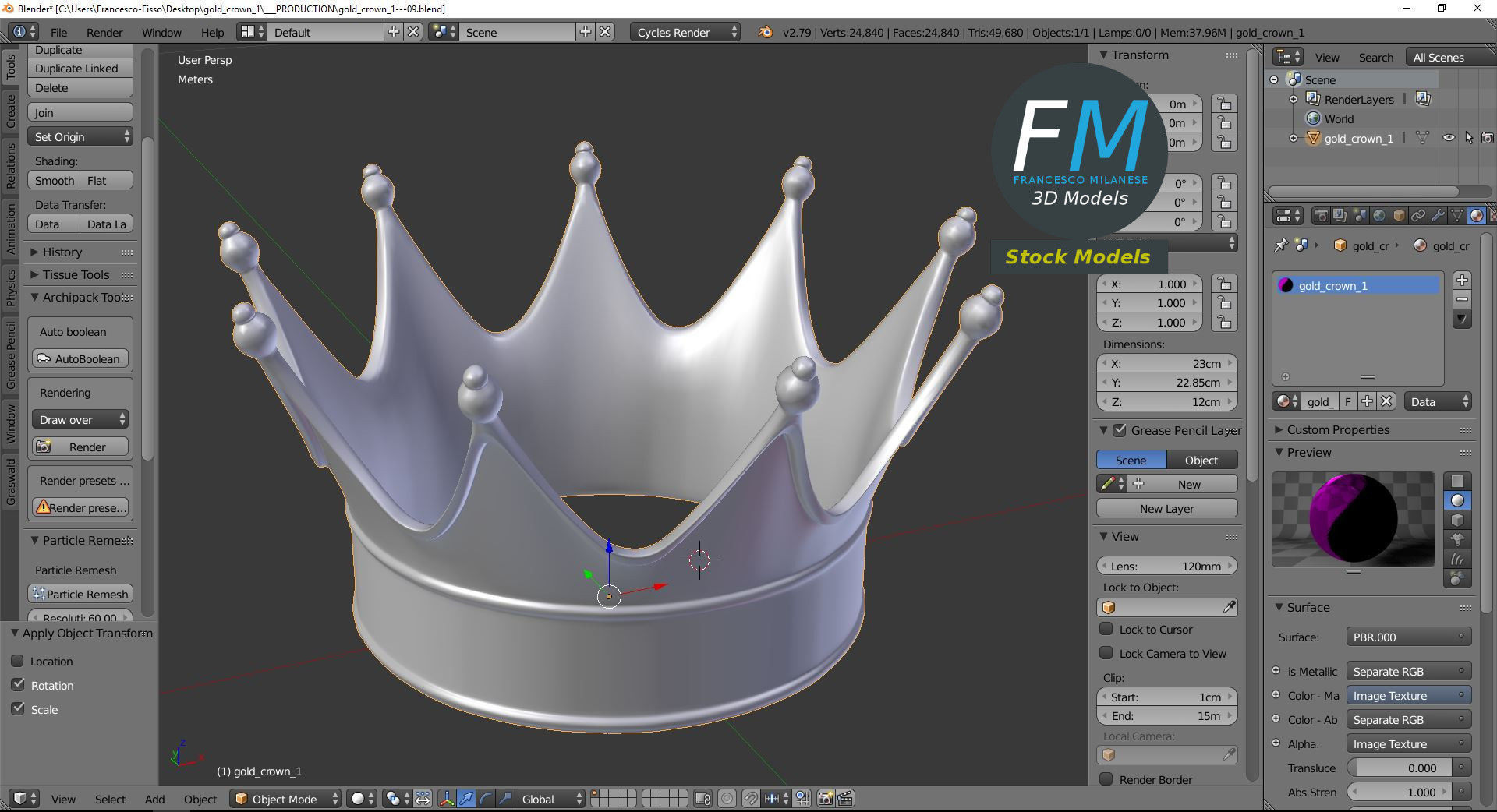This screenshot has width=1497, height=812.
Task: Switch to the Create tool shelf tab
Action: click(11, 111)
